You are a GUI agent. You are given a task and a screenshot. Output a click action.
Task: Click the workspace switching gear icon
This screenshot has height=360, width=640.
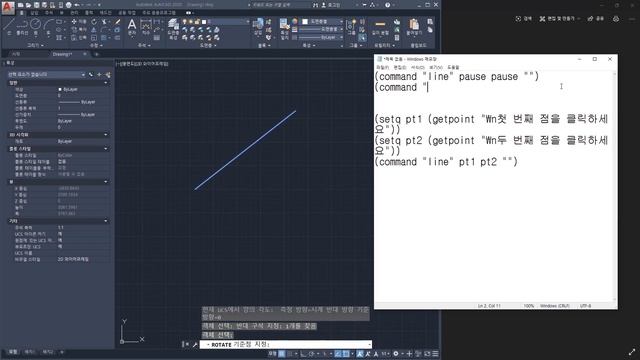coord(396,353)
